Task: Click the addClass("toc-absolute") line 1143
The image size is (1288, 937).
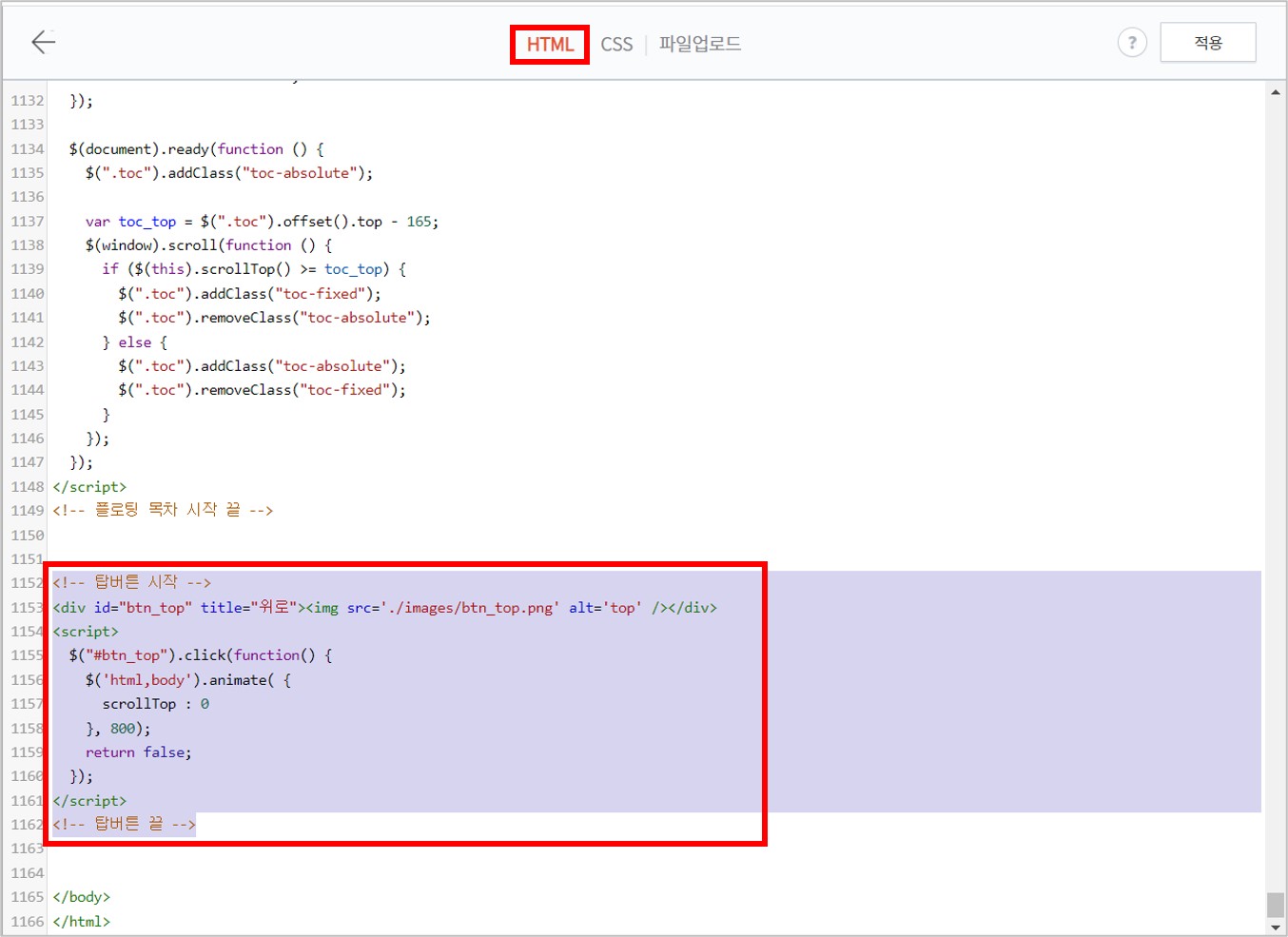Action: click(x=263, y=366)
